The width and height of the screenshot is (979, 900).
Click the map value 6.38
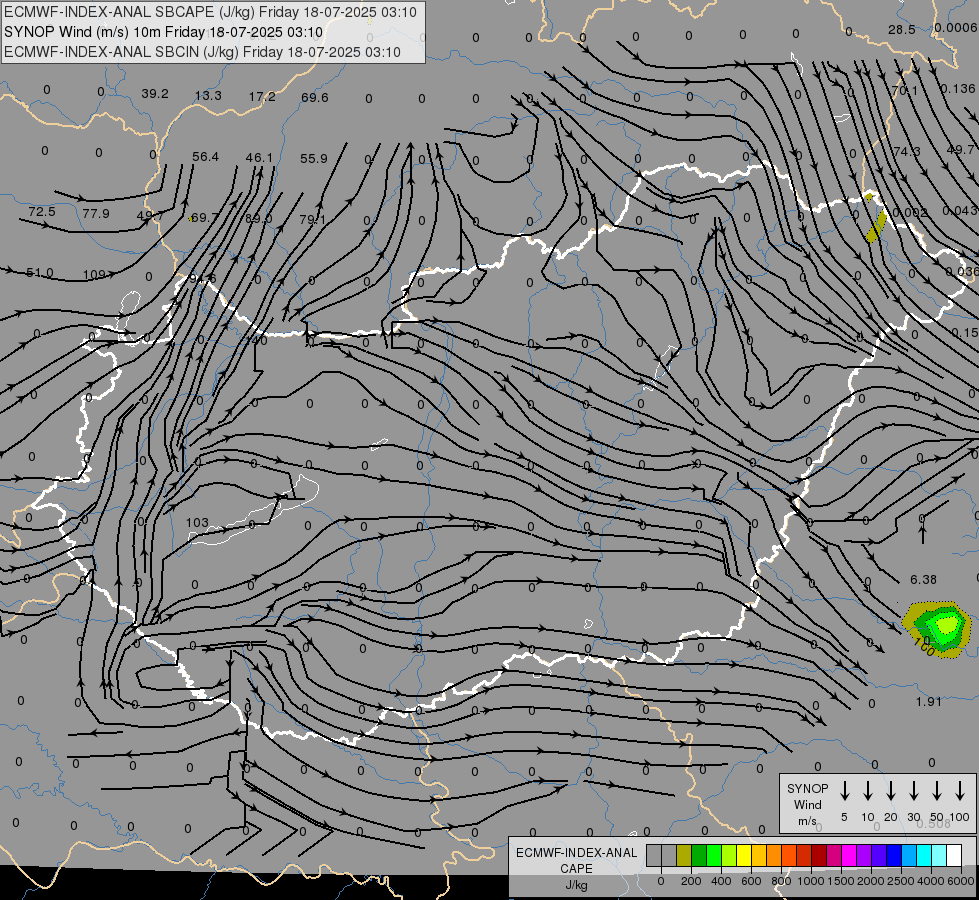pos(923,580)
